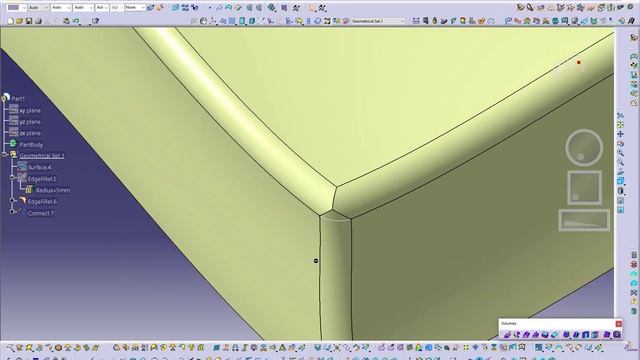Print using the printer icon
This screenshot has width=640, height=360.
[x=38, y=21]
